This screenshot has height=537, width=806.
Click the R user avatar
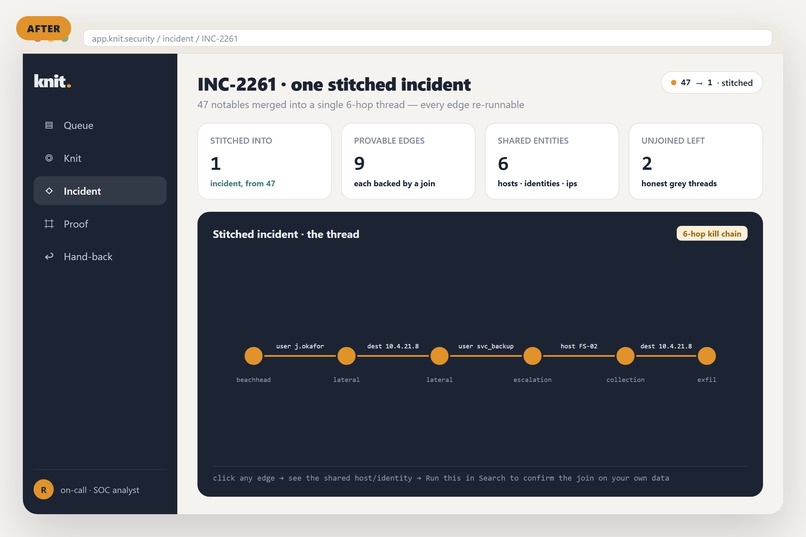tap(44, 490)
